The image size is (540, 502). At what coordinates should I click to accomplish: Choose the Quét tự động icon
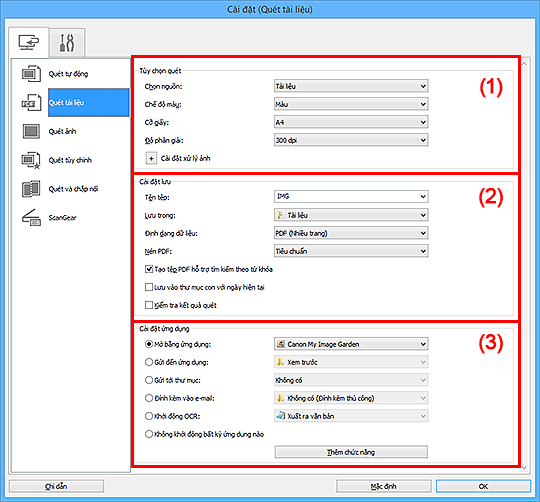(31, 74)
